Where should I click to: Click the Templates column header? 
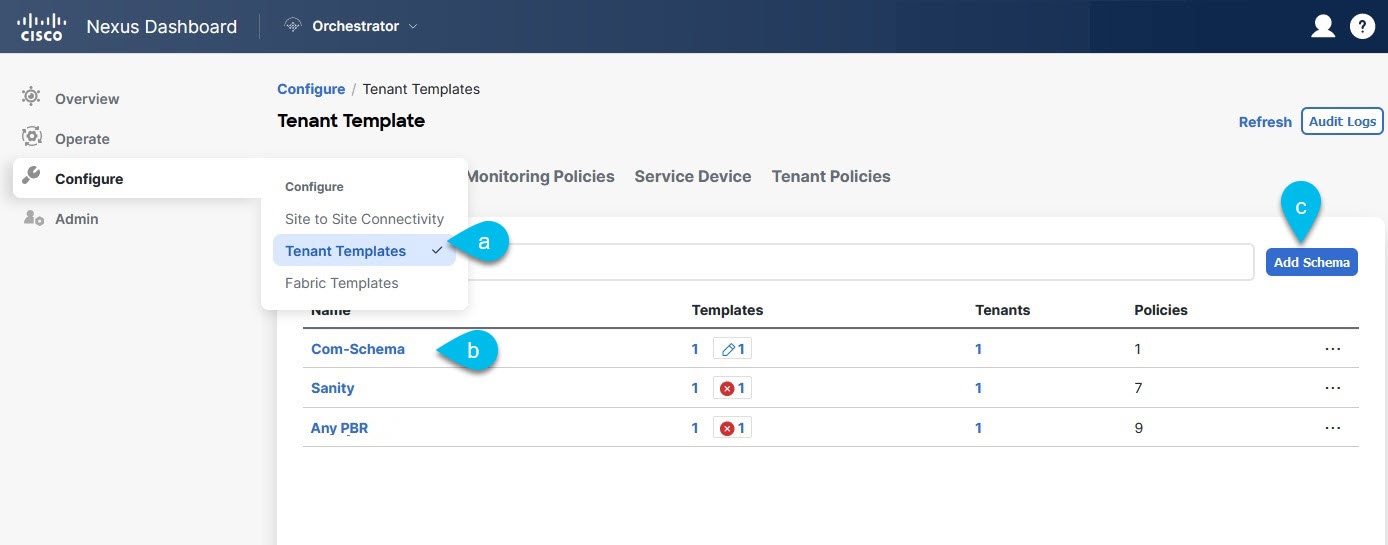727,310
